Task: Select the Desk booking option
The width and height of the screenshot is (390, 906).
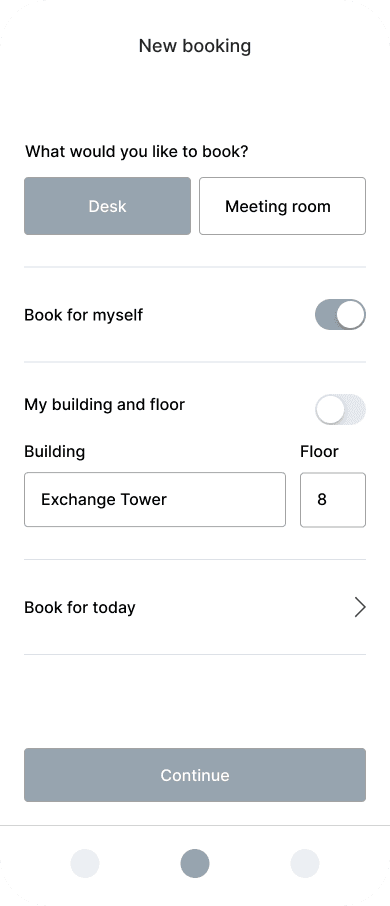Action: (x=107, y=206)
